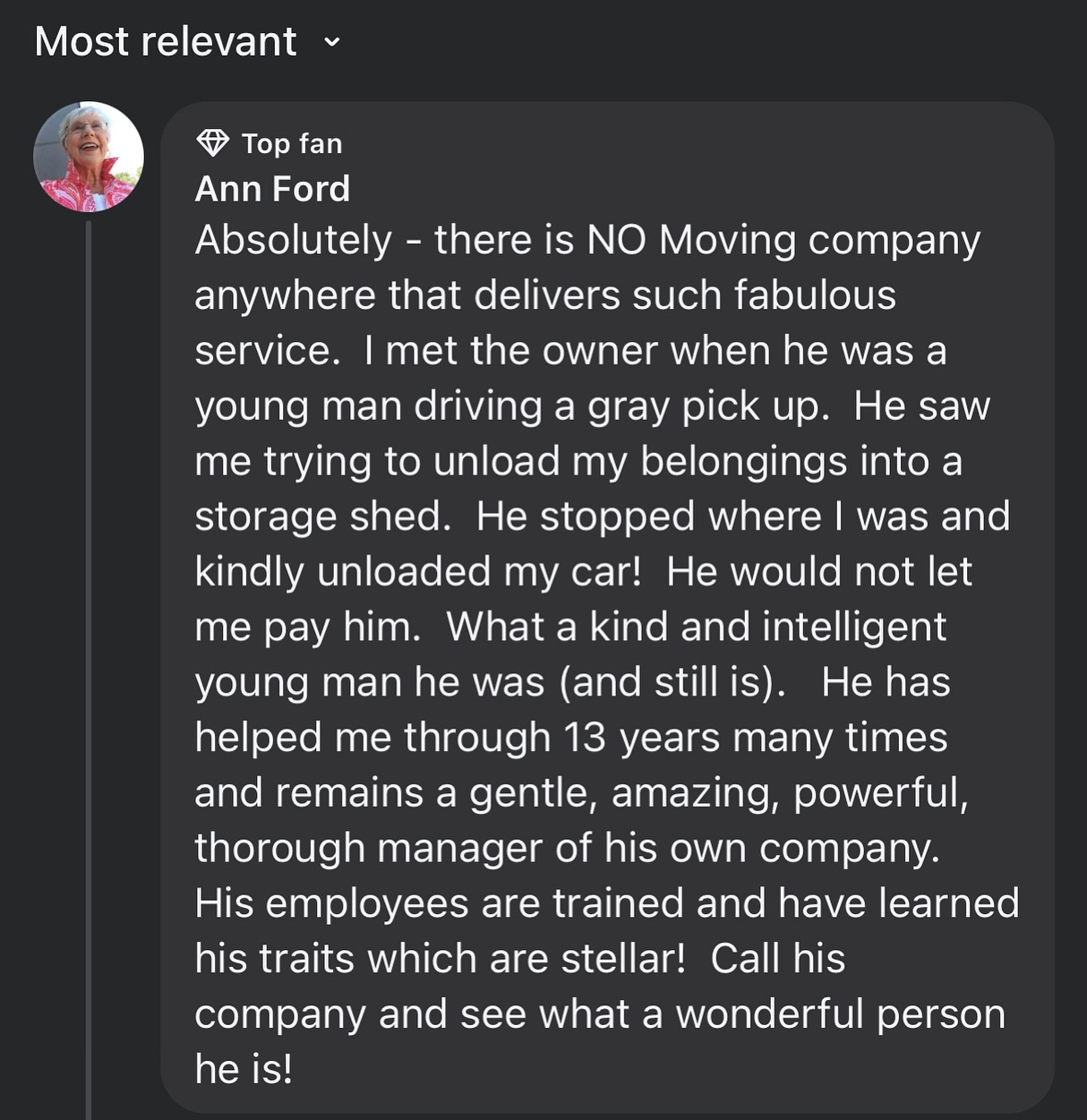Open the Most relevant sort dropdown
The height and width of the screenshot is (1120, 1087).
tap(166, 42)
